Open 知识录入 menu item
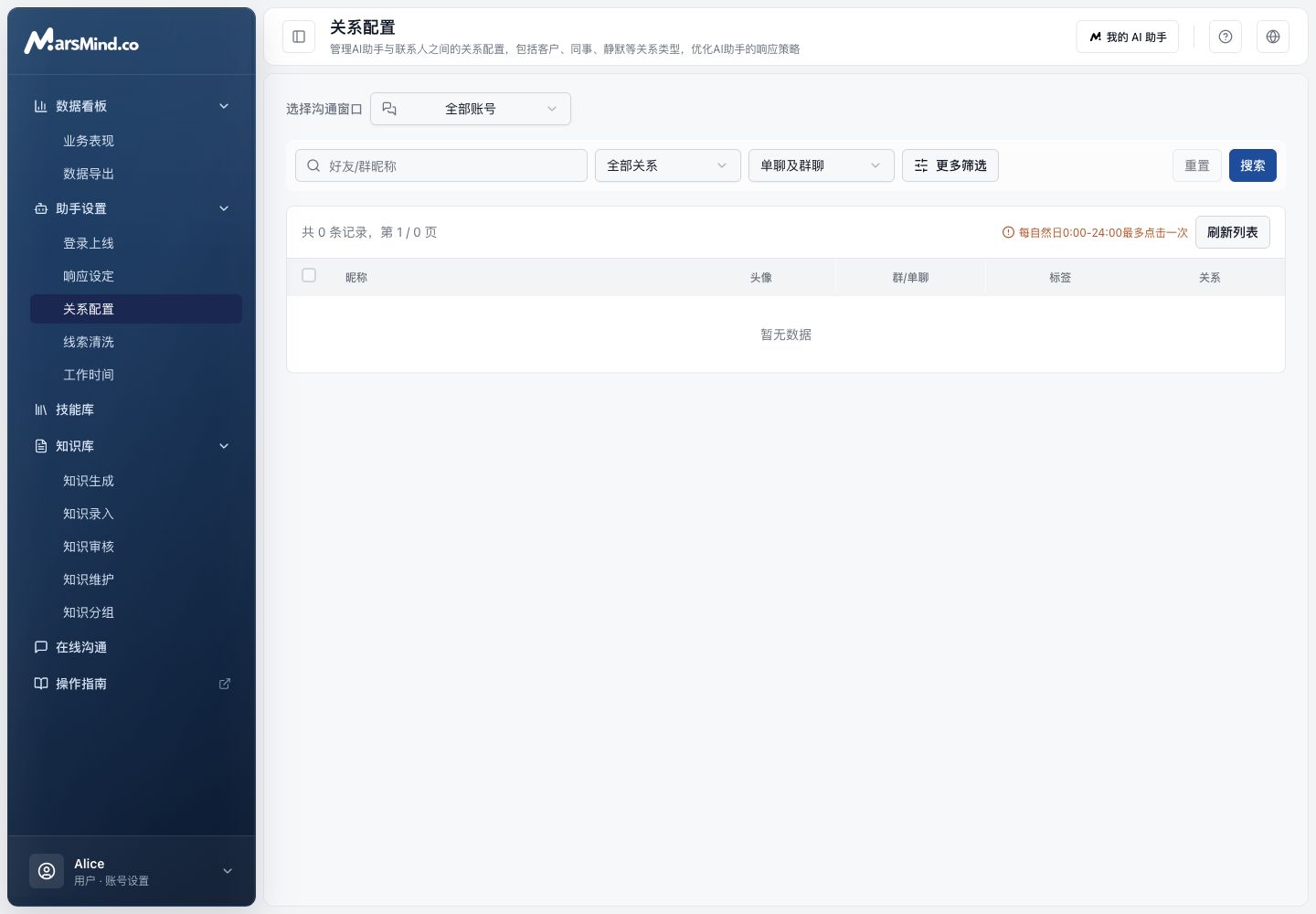Image resolution: width=1316 pixels, height=914 pixels. (x=136, y=514)
